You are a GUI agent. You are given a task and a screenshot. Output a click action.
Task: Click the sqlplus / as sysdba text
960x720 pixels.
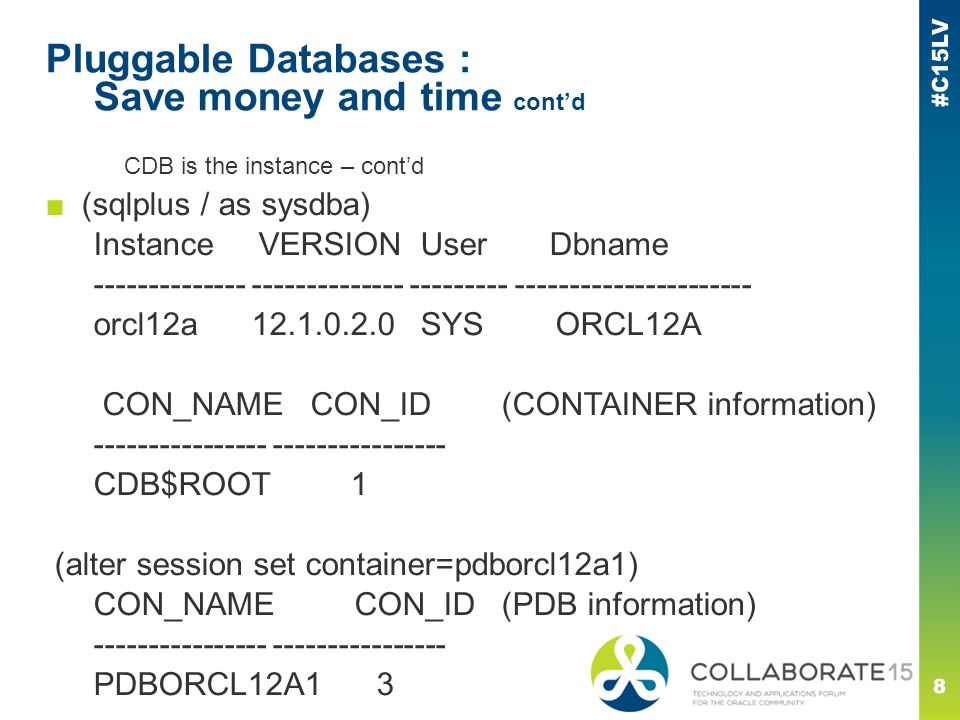click(x=226, y=205)
